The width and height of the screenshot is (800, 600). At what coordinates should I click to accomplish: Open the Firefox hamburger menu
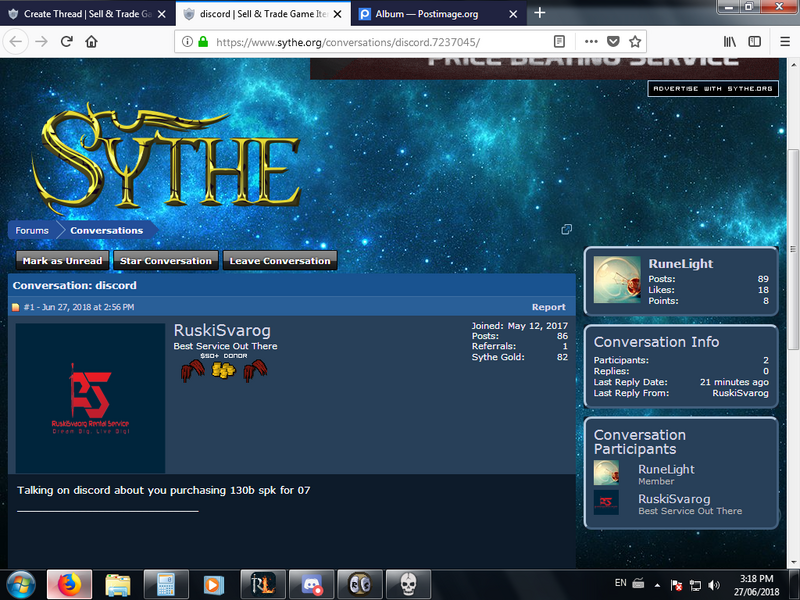(785, 41)
